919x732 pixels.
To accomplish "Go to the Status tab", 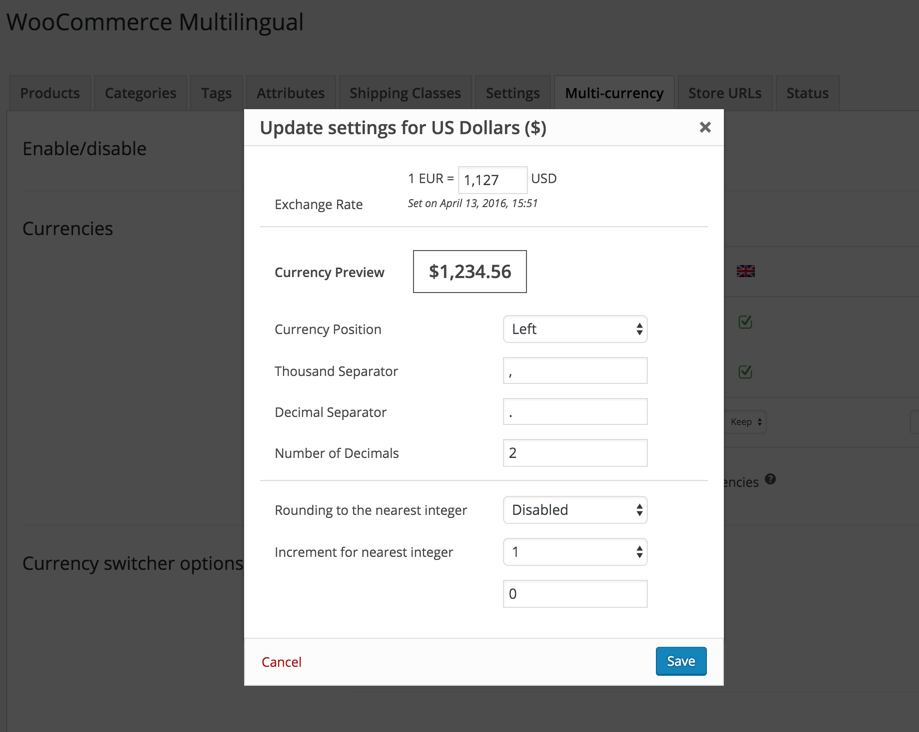I will [807, 93].
